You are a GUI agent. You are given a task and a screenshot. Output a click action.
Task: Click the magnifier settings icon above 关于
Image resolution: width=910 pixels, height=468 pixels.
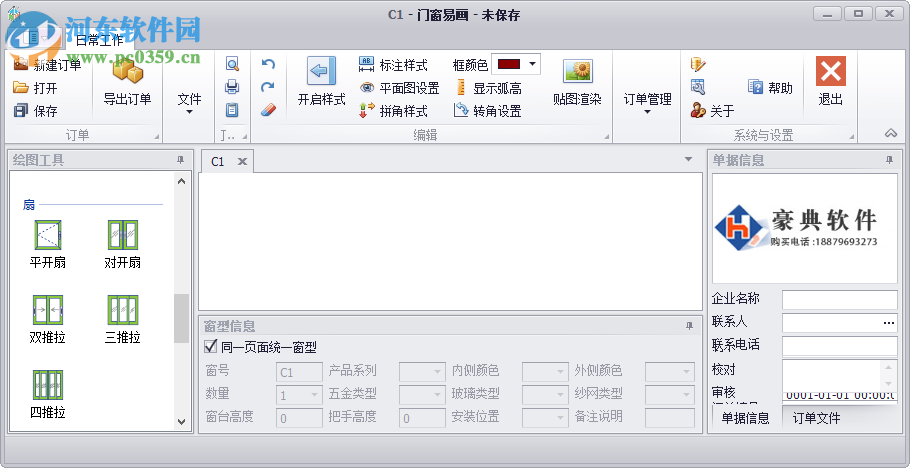[698, 87]
